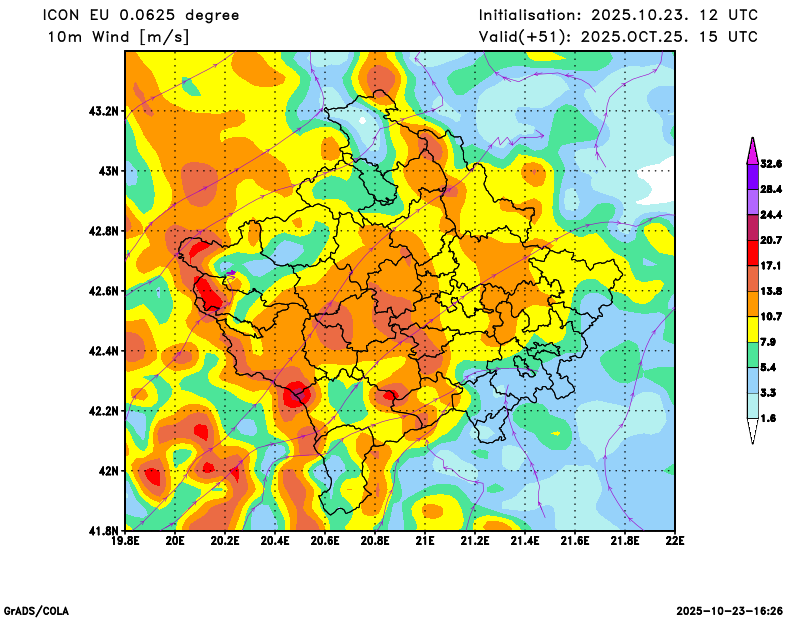Click the purple legend swatch between 28.4 and 32.6
Screen dimensions: 800x618
(751, 176)
